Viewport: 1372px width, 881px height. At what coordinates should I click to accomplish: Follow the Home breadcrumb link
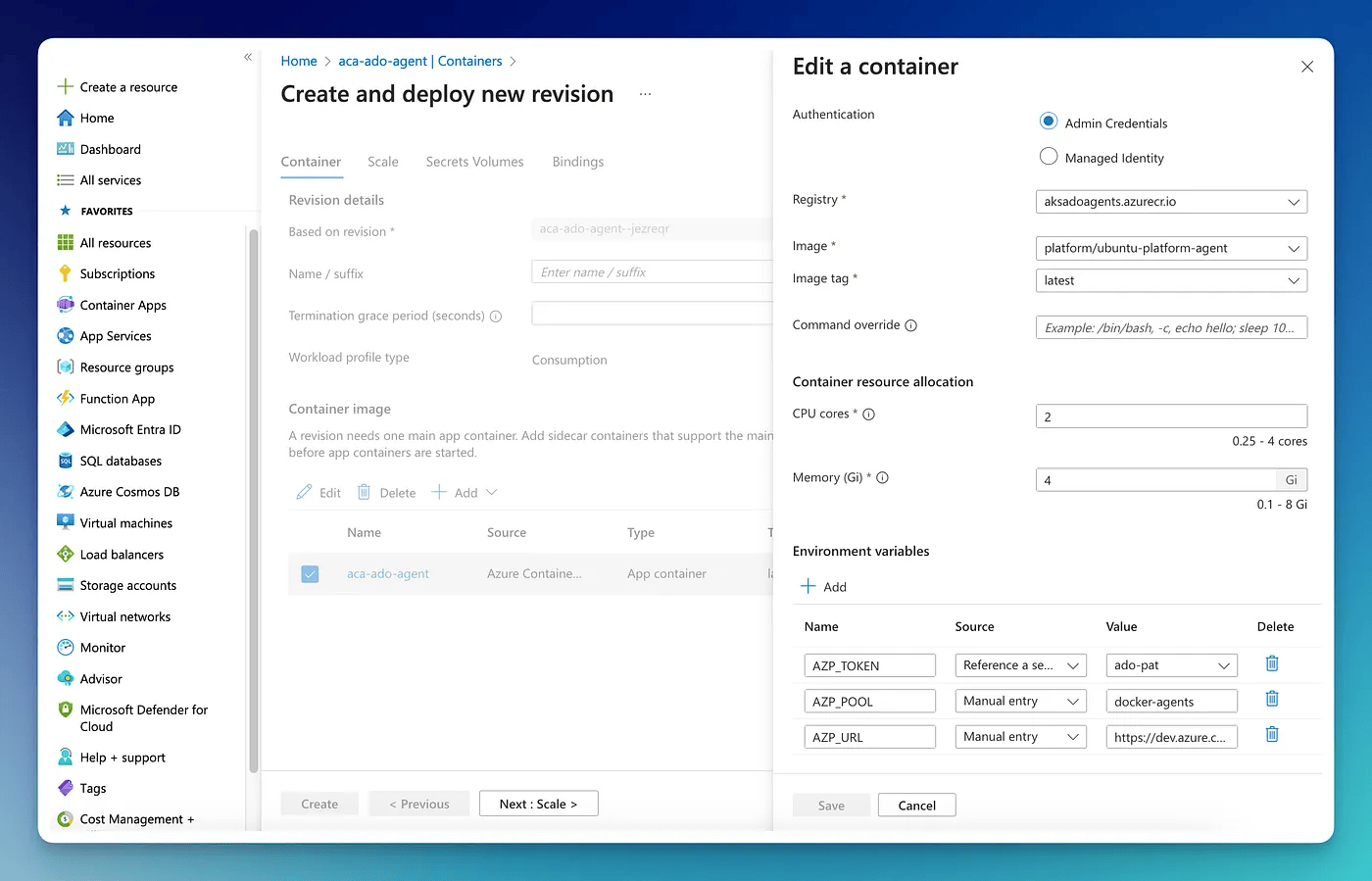pos(299,61)
